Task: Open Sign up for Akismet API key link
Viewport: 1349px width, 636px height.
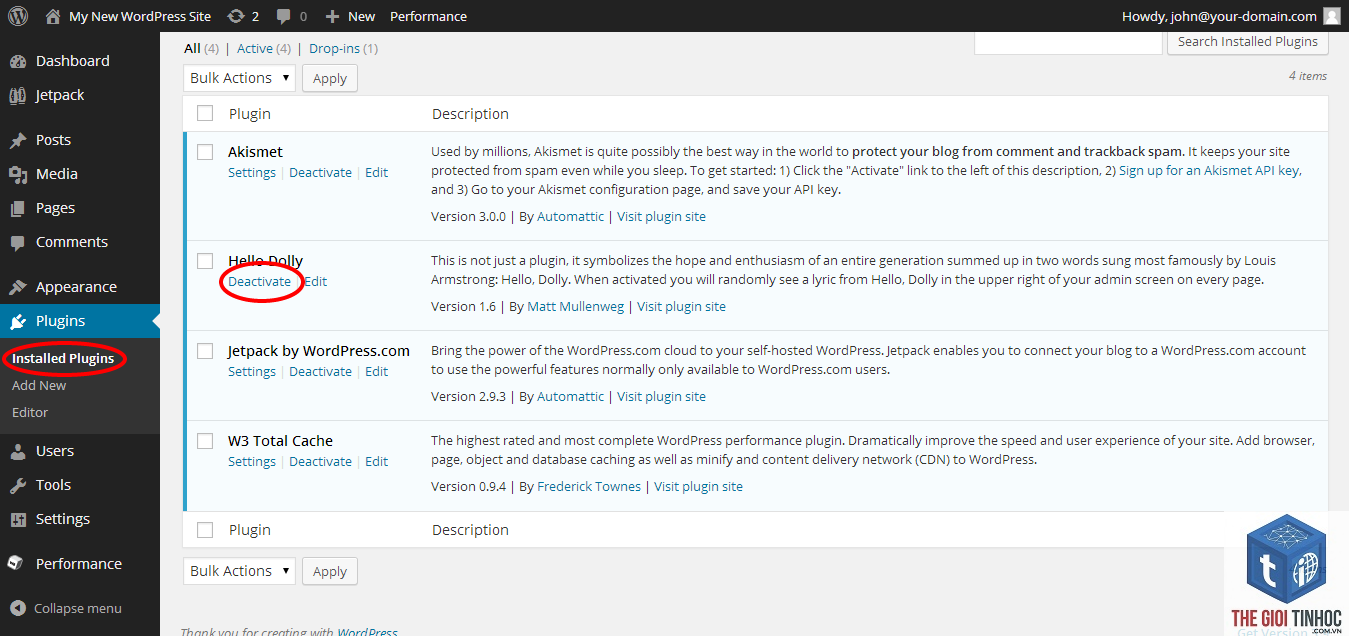Action: [x=1209, y=170]
